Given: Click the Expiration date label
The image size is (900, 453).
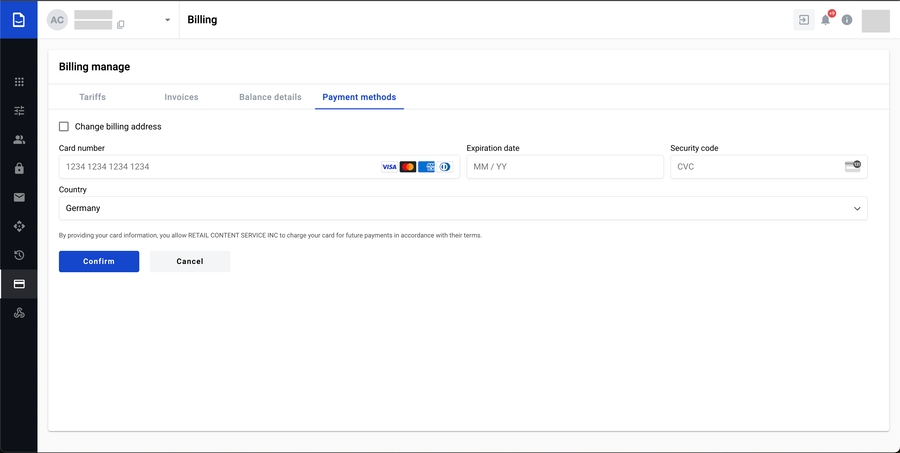Looking at the screenshot, I should point(492,148).
